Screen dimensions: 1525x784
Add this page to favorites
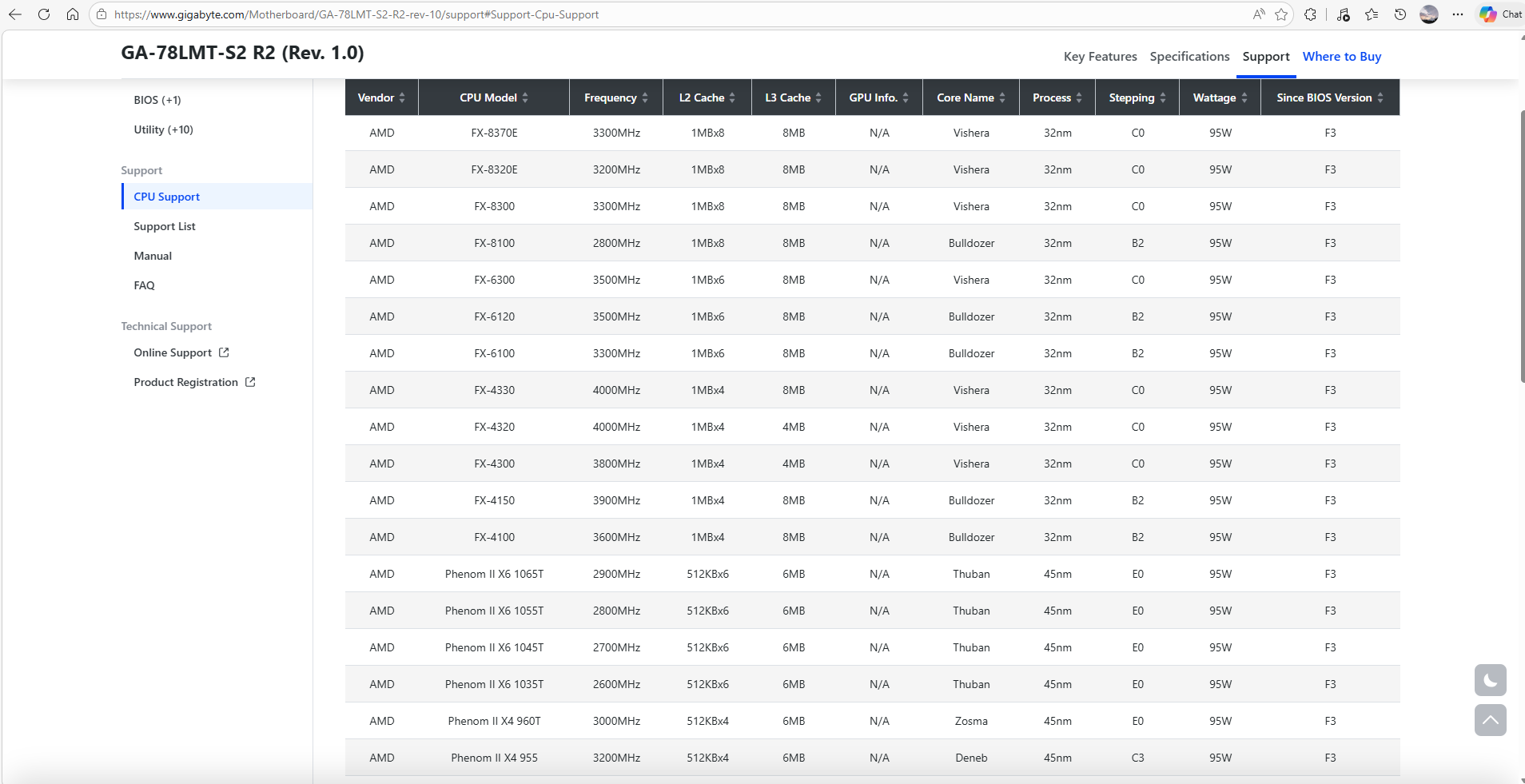(1281, 14)
